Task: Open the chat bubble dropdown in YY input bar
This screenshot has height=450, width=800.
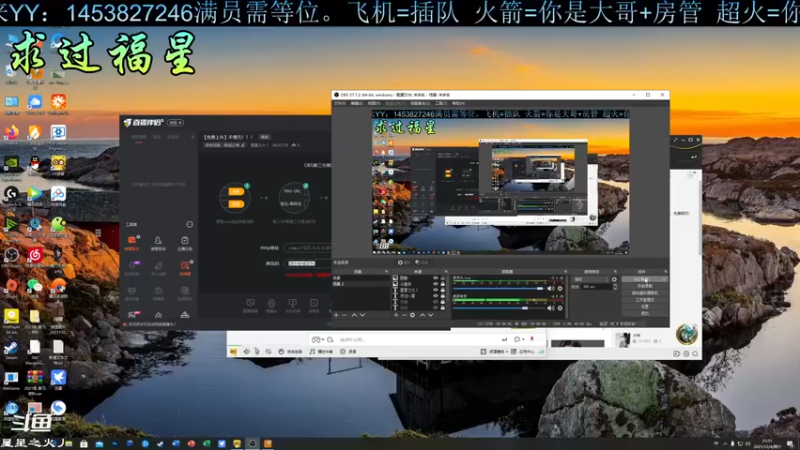Action: pos(519,339)
